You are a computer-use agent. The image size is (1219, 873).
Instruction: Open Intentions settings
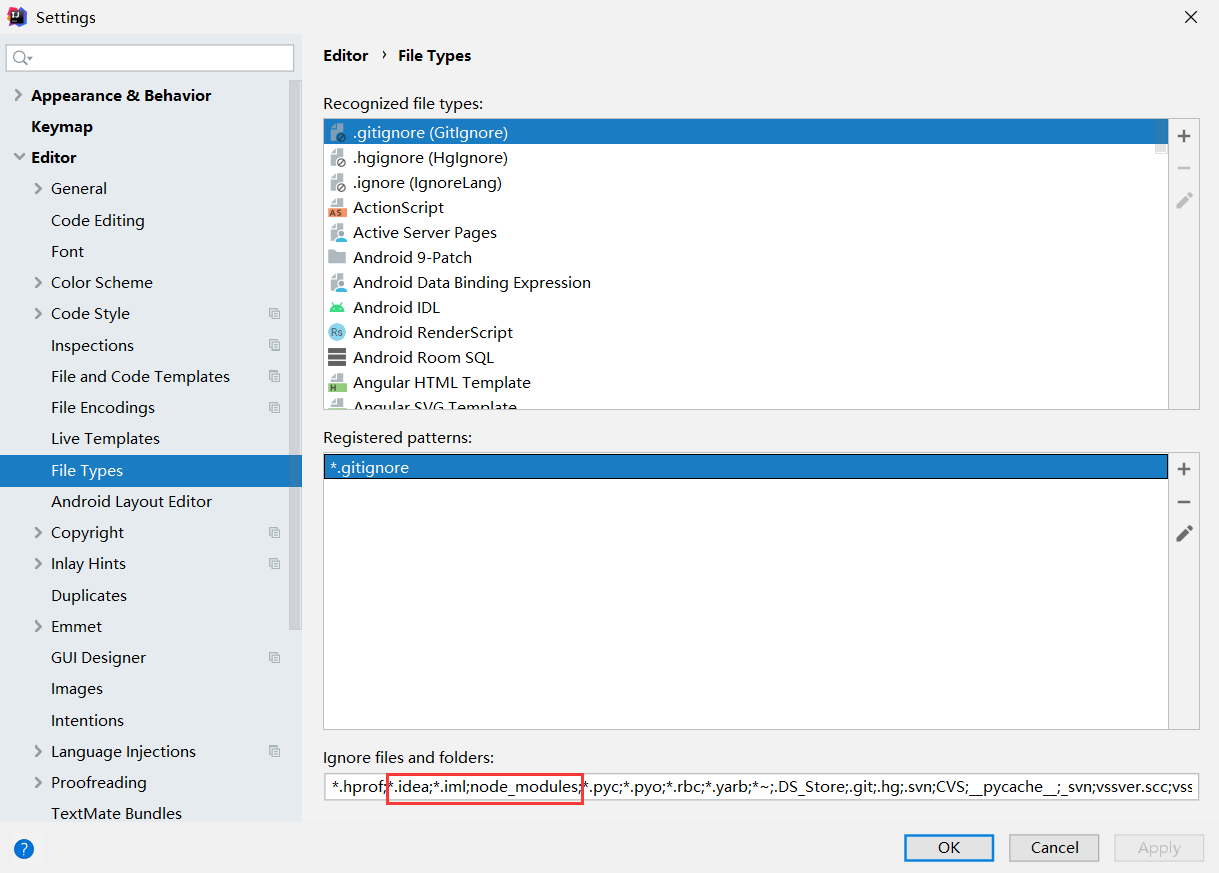pos(87,720)
